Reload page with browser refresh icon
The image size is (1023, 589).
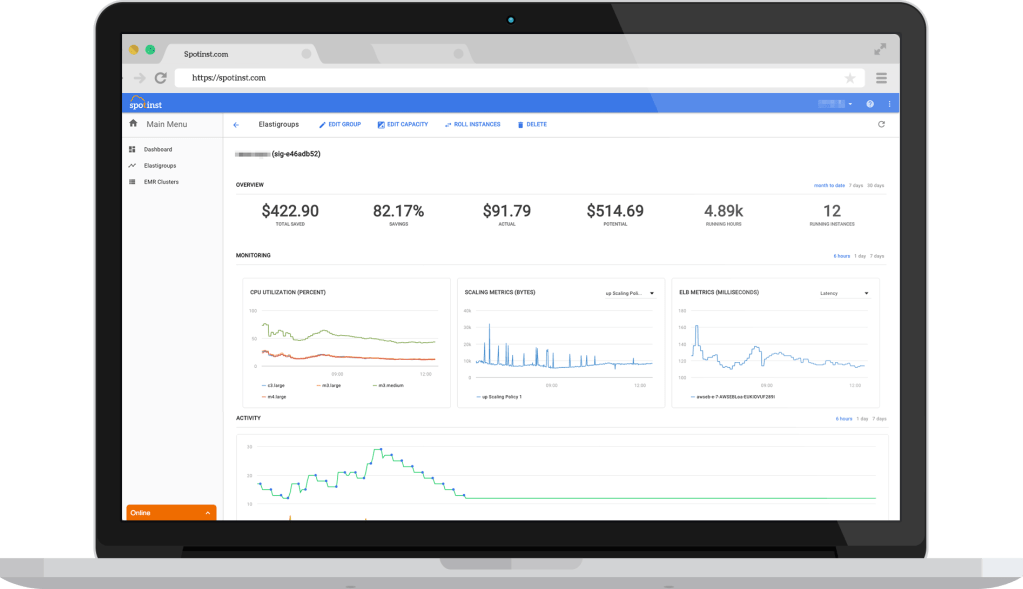[x=160, y=78]
